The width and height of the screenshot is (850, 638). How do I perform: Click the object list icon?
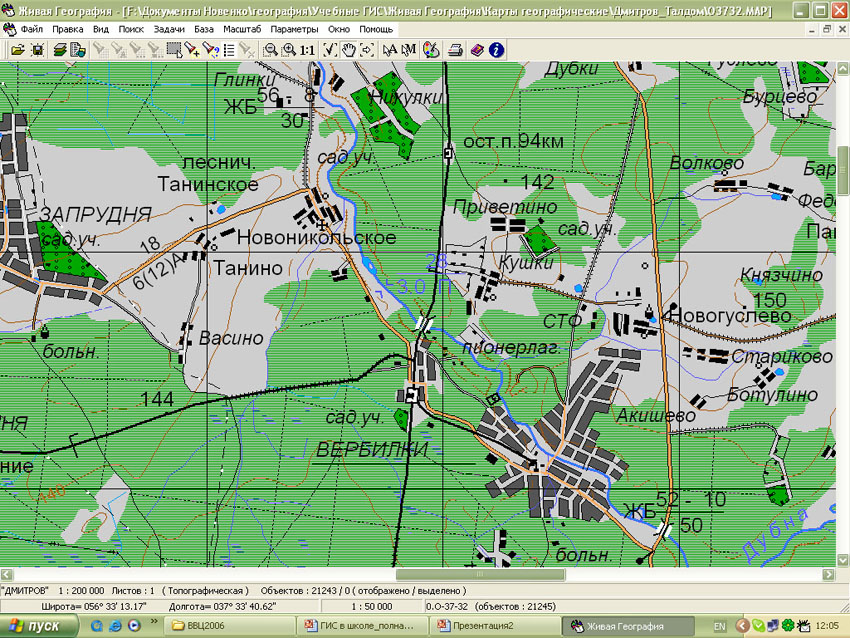point(229,49)
